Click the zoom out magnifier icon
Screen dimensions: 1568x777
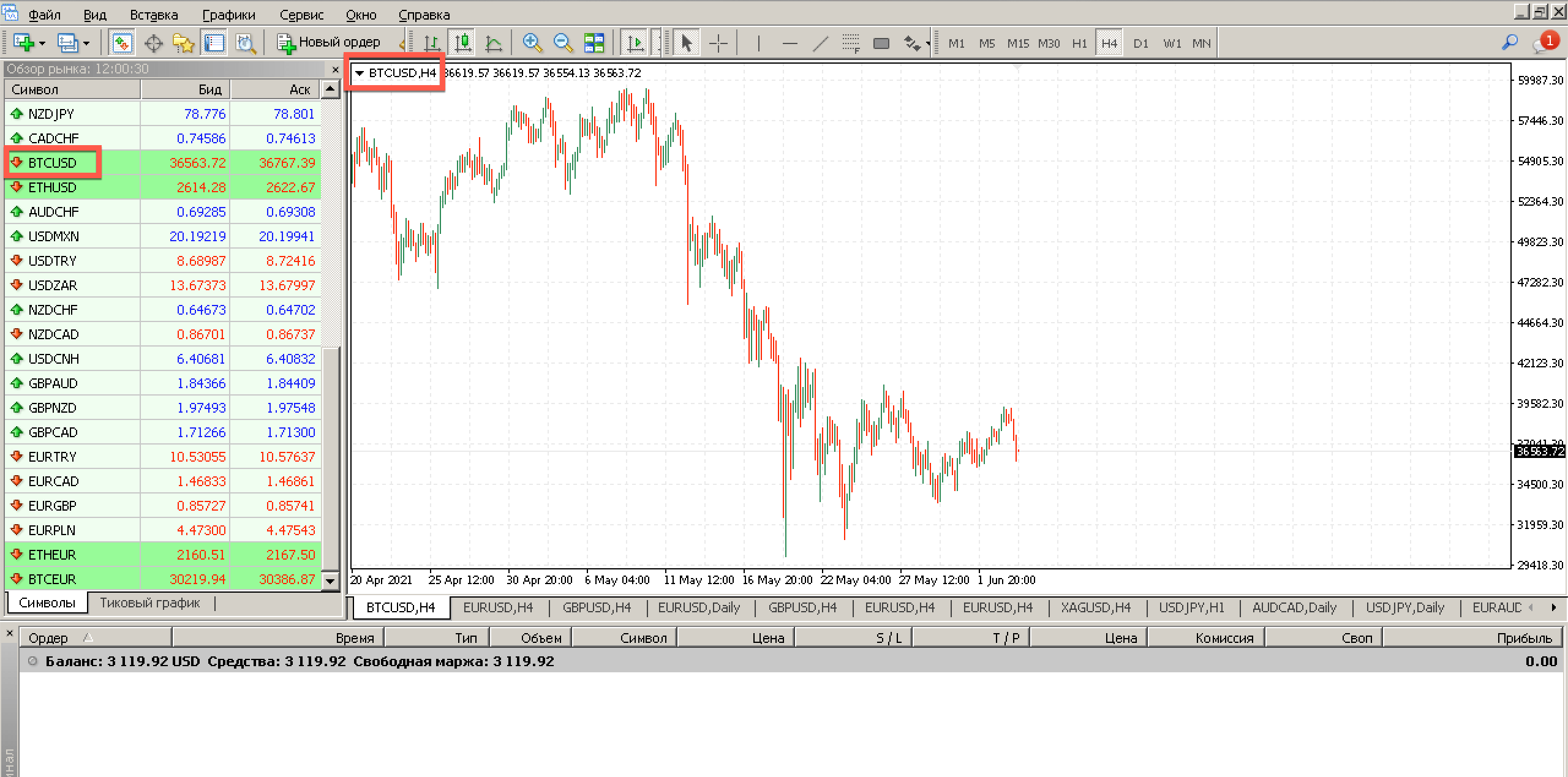[x=562, y=43]
